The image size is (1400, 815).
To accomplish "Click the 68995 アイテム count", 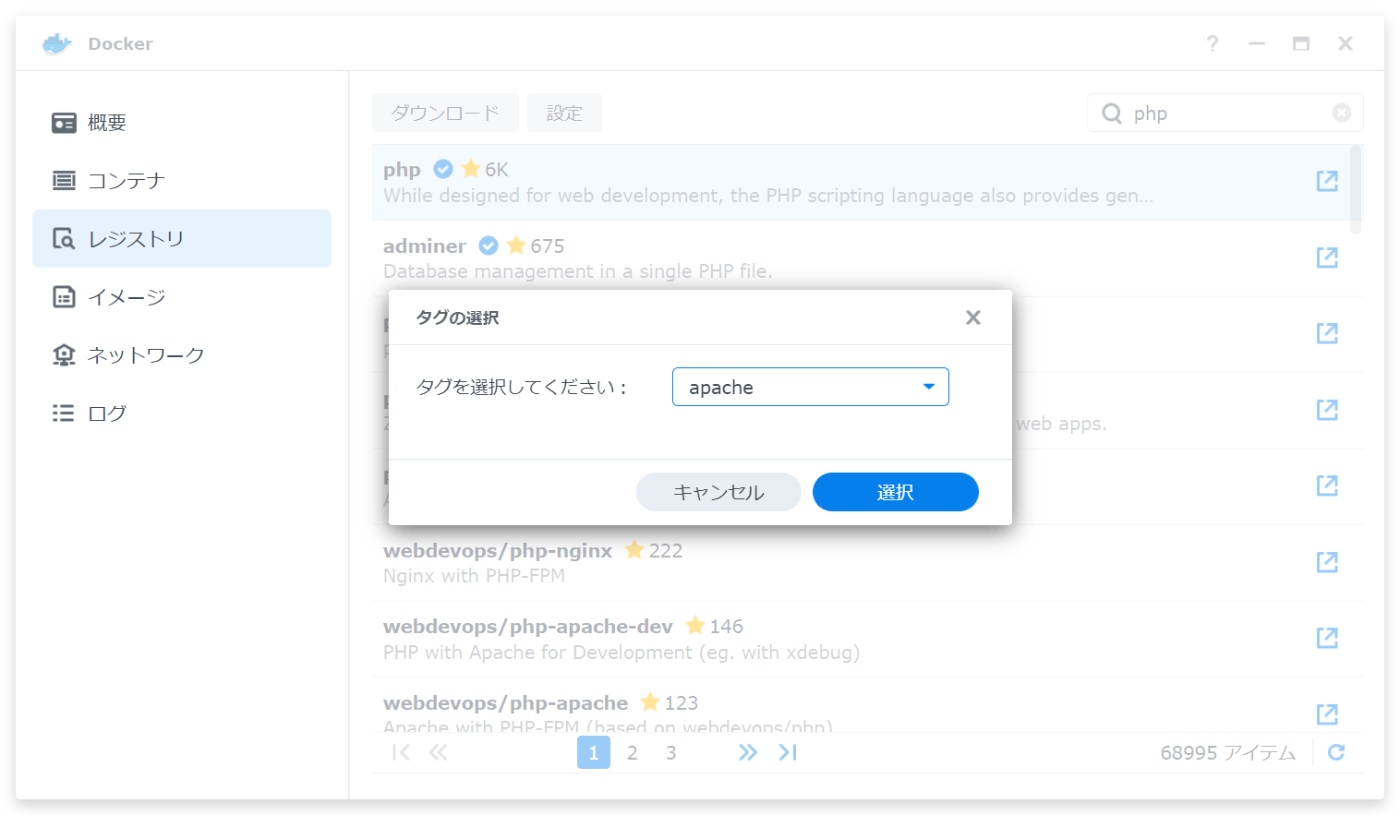I will (1228, 753).
